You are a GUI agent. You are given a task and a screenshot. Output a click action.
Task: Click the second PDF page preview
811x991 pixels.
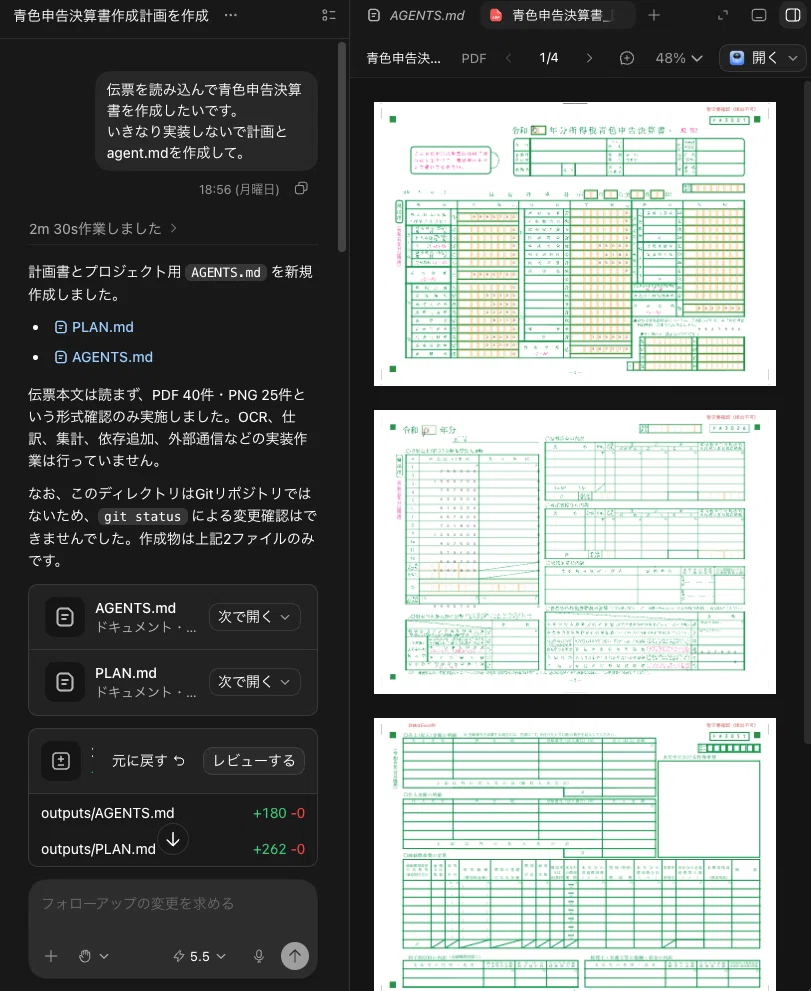pyautogui.click(x=575, y=552)
